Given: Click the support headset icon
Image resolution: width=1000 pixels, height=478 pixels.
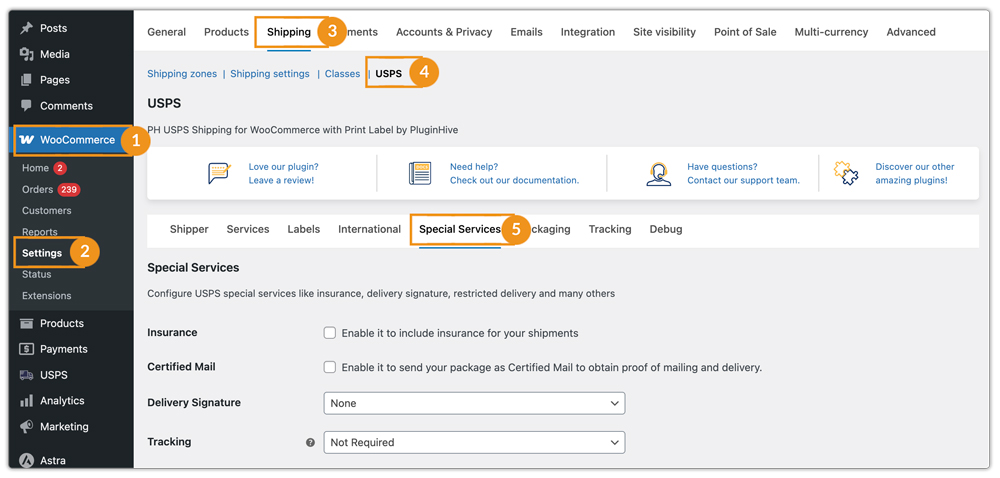Looking at the screenshot, I should (658, 173).
